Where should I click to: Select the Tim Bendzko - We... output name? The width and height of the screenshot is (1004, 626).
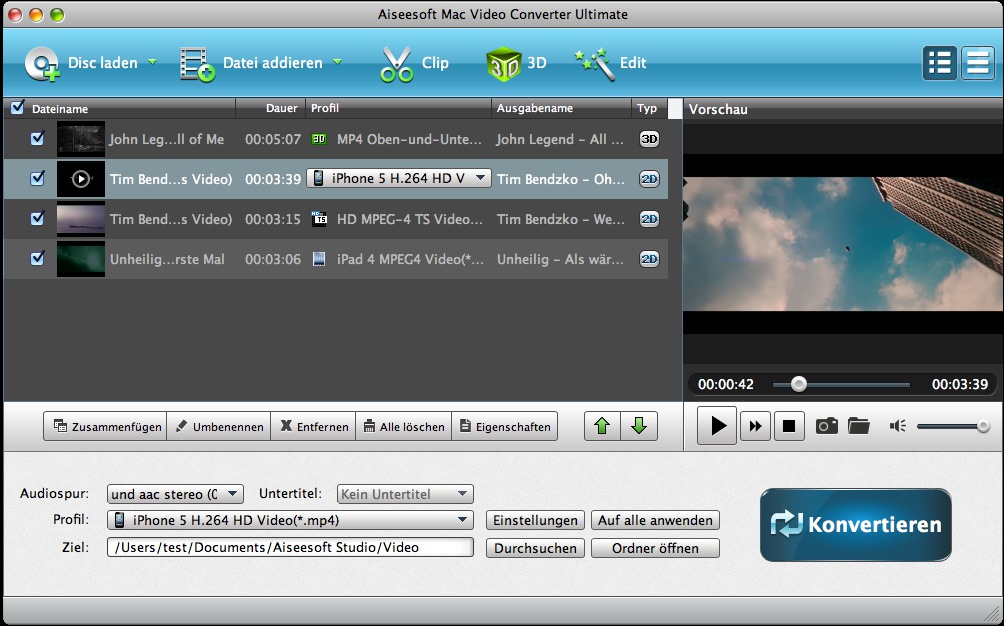click(560, 219)
